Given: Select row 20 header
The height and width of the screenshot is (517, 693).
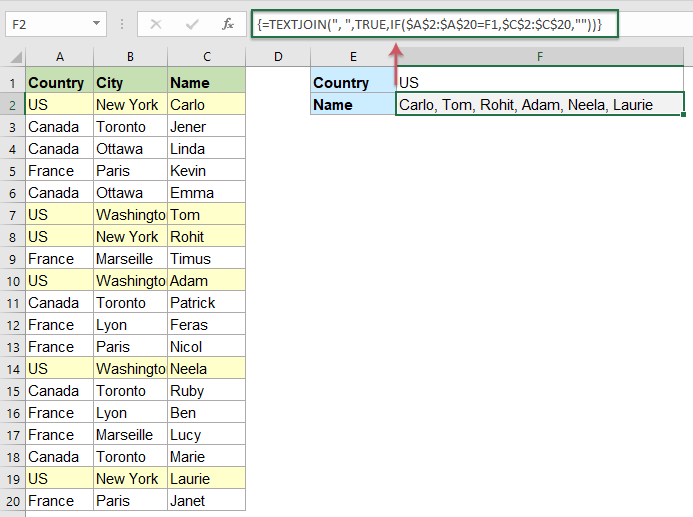Looking at the screenshot, I should coord(12,501).
